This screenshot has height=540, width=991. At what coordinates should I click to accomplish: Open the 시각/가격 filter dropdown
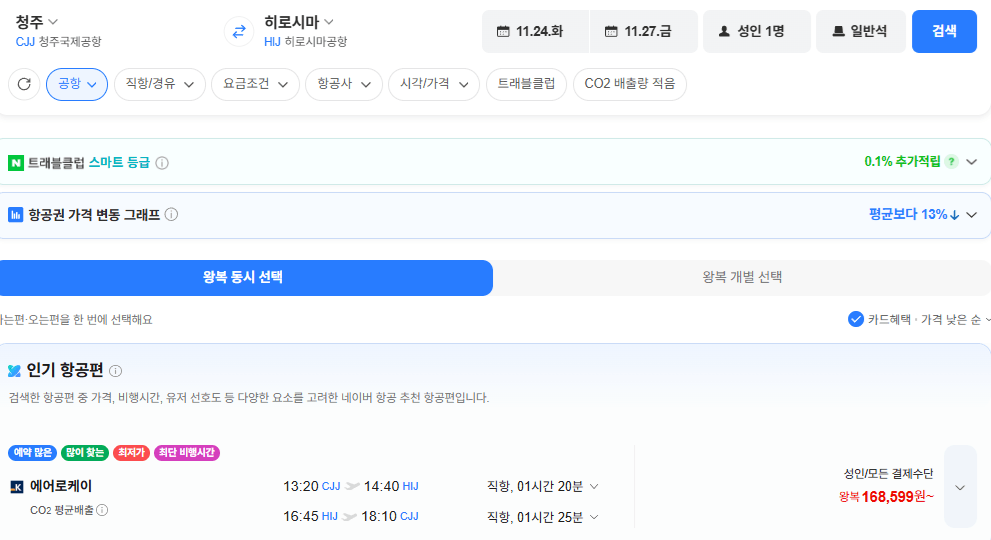tap(434, 84)
